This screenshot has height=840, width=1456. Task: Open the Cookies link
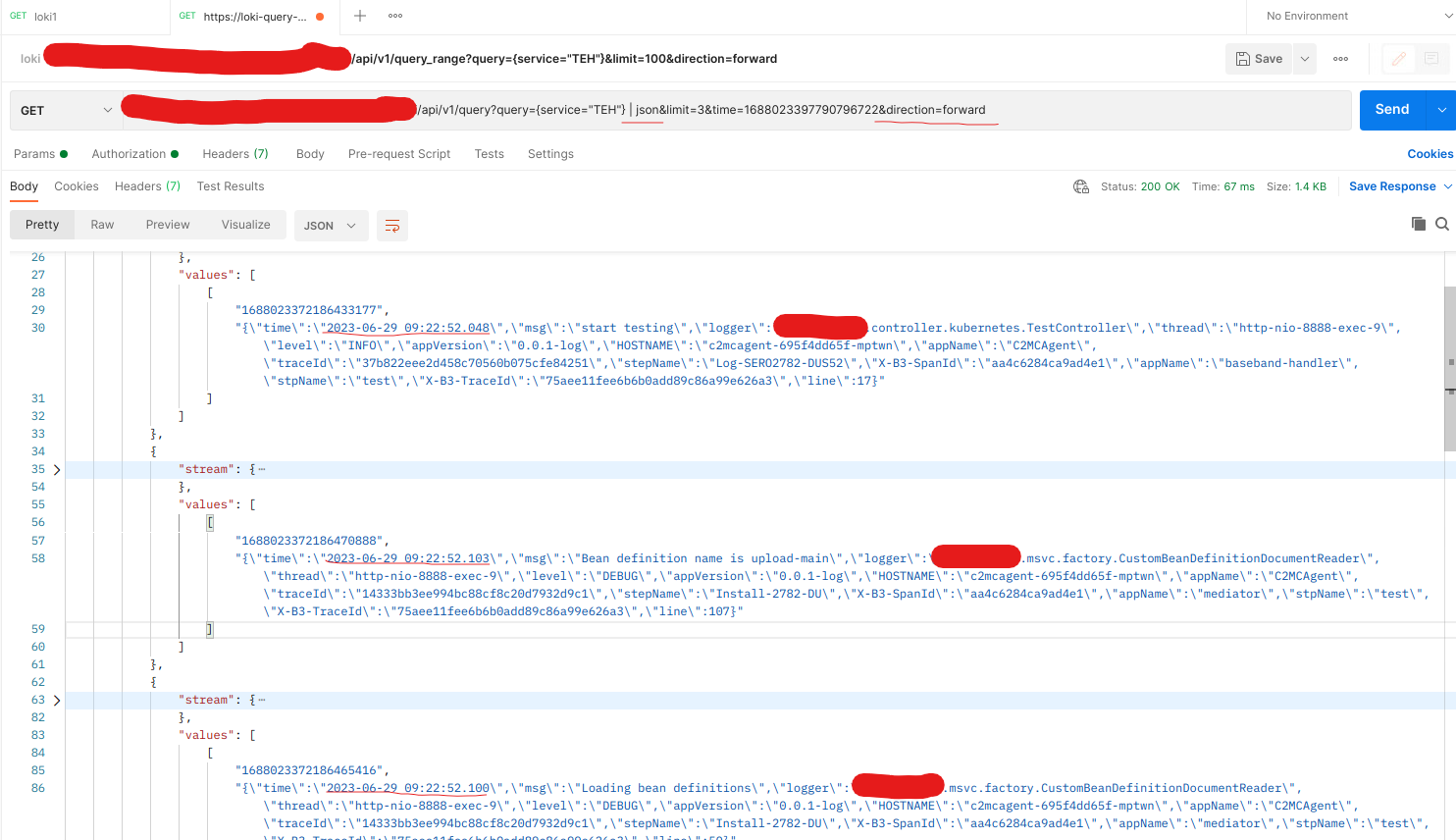pos(1429,153)
